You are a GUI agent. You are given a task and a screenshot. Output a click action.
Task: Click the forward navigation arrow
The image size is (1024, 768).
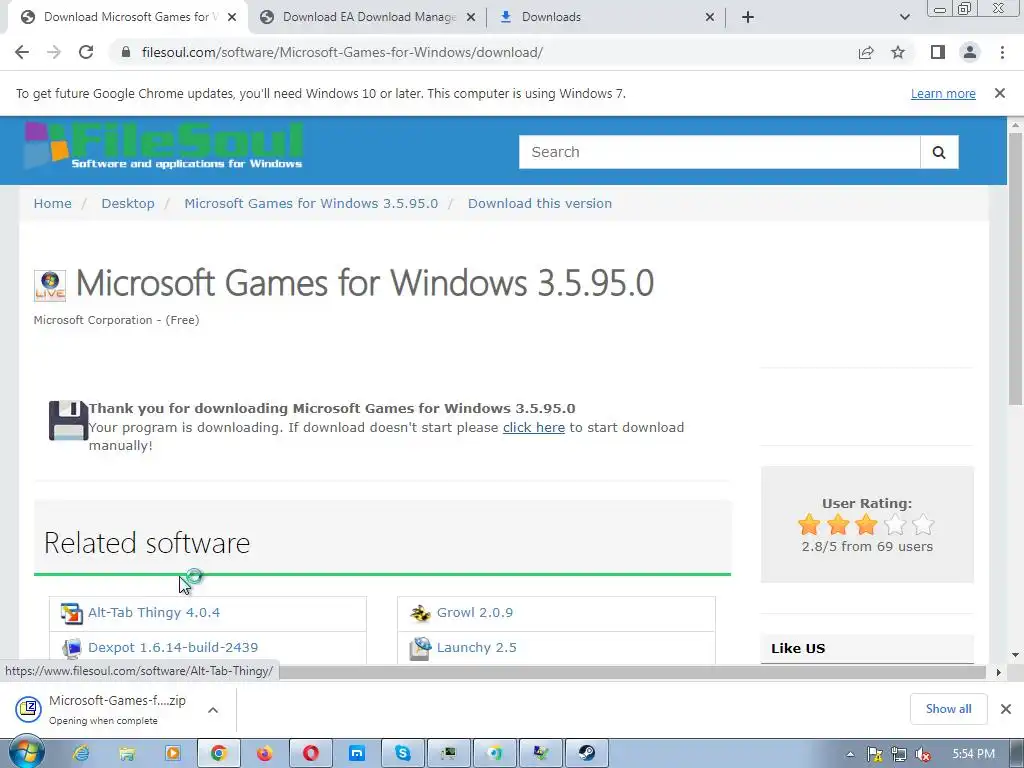(54, 52)
